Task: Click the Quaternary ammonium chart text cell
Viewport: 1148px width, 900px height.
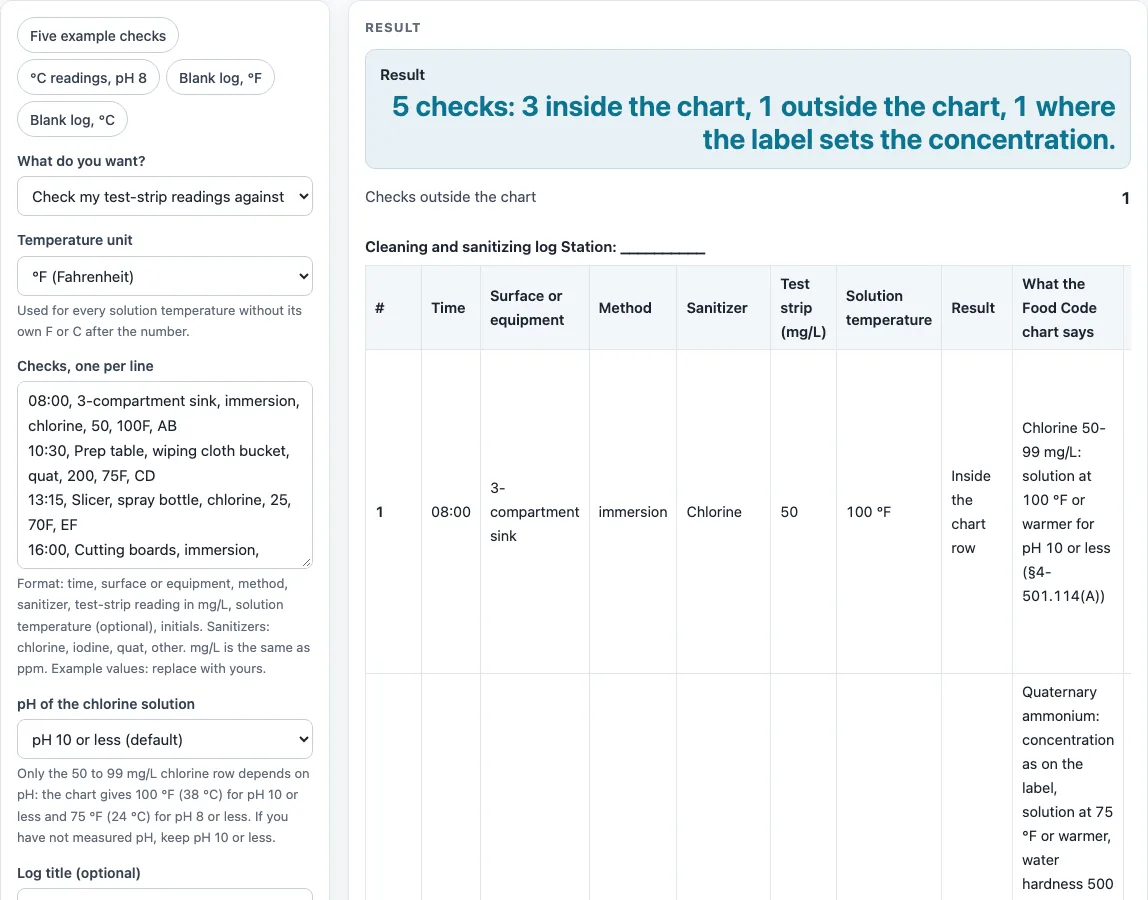Action: click(1067, 787)
